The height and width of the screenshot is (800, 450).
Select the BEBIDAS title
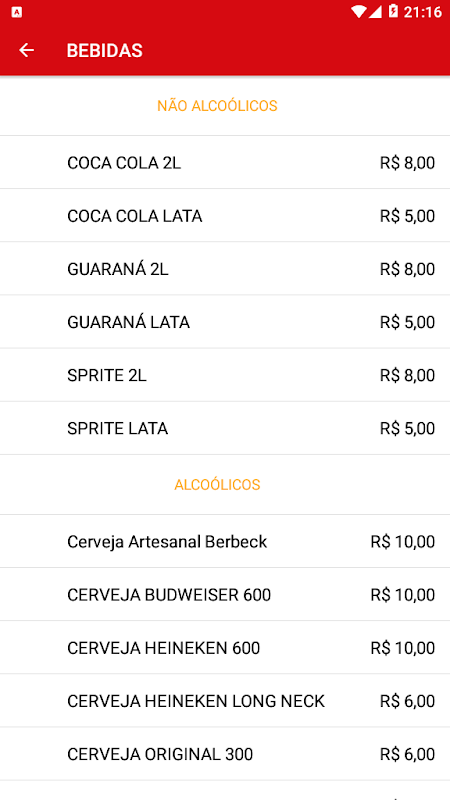coord(105,51)
